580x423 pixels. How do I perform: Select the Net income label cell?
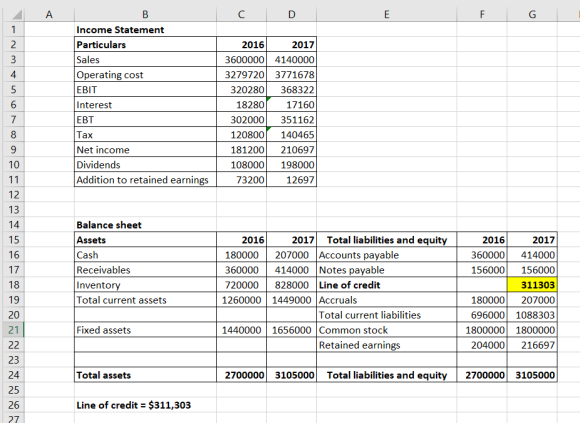(x=145, y=150)
